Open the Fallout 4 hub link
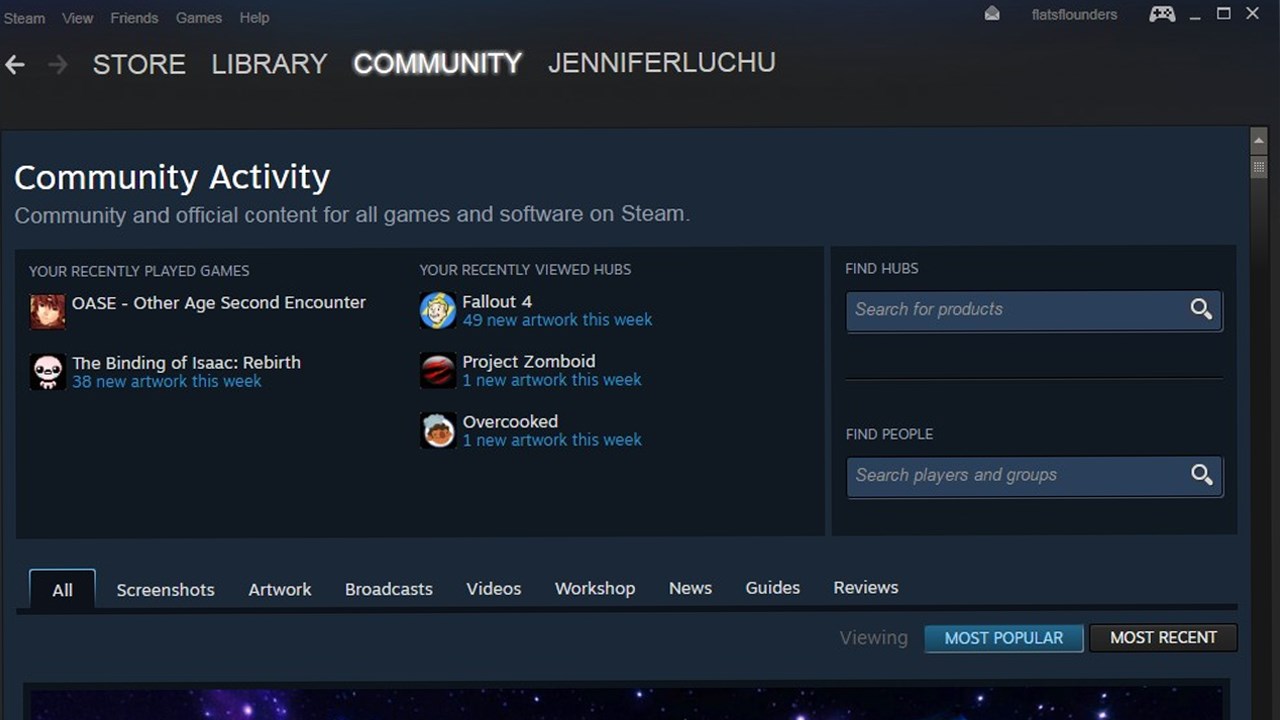This screenshot has width=1280, height=720. pyautogui.click(x=497, y=301)
